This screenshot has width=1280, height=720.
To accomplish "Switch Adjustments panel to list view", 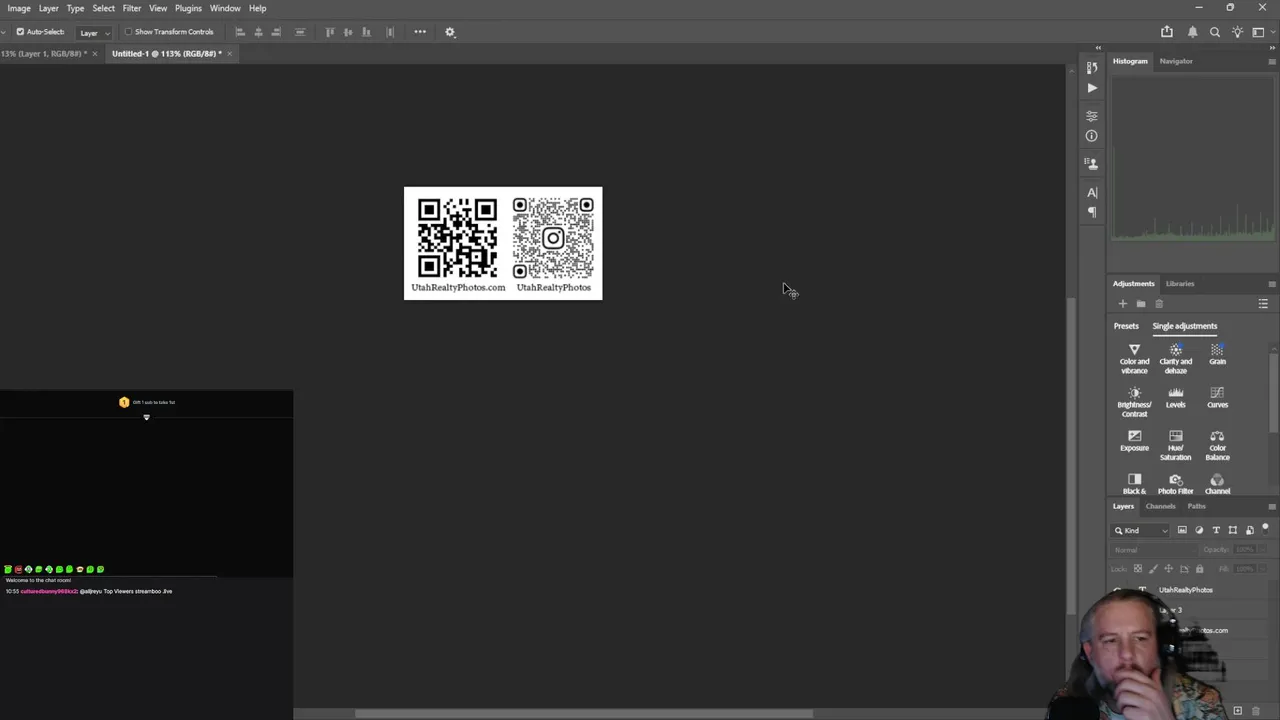I will point(1263,304).
